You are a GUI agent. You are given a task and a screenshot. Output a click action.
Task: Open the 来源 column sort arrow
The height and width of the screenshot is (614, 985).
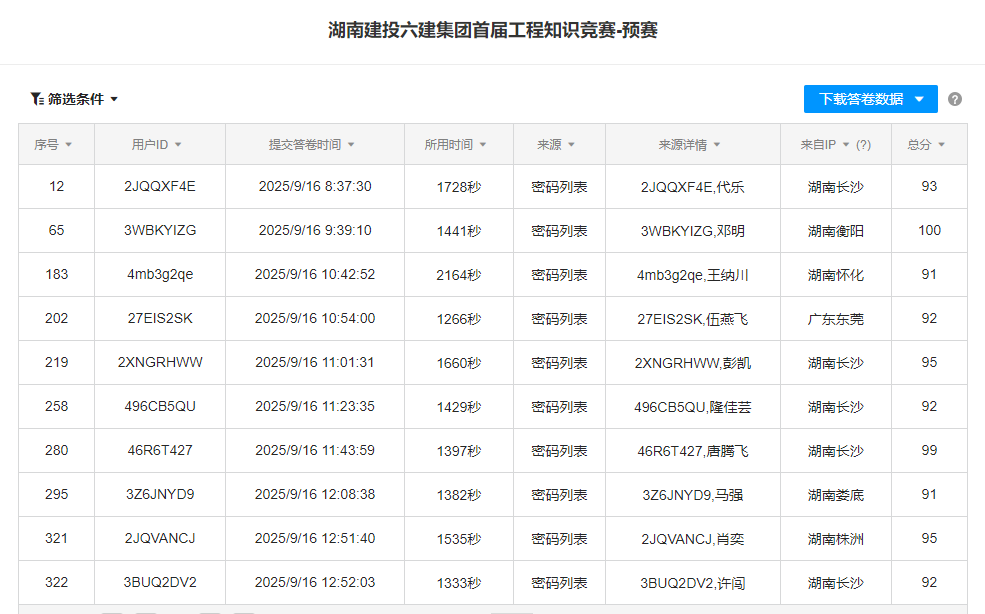pos(571,145)
